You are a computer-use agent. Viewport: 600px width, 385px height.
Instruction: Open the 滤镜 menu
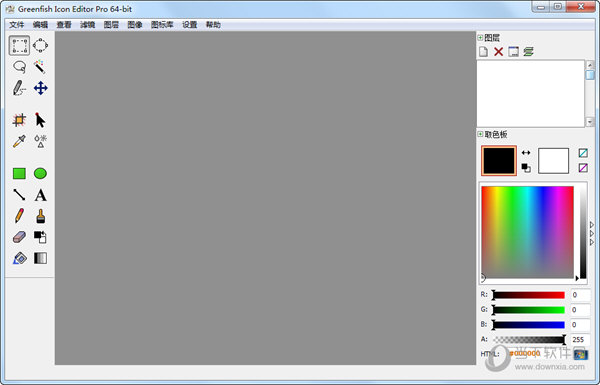coord(88,25)
